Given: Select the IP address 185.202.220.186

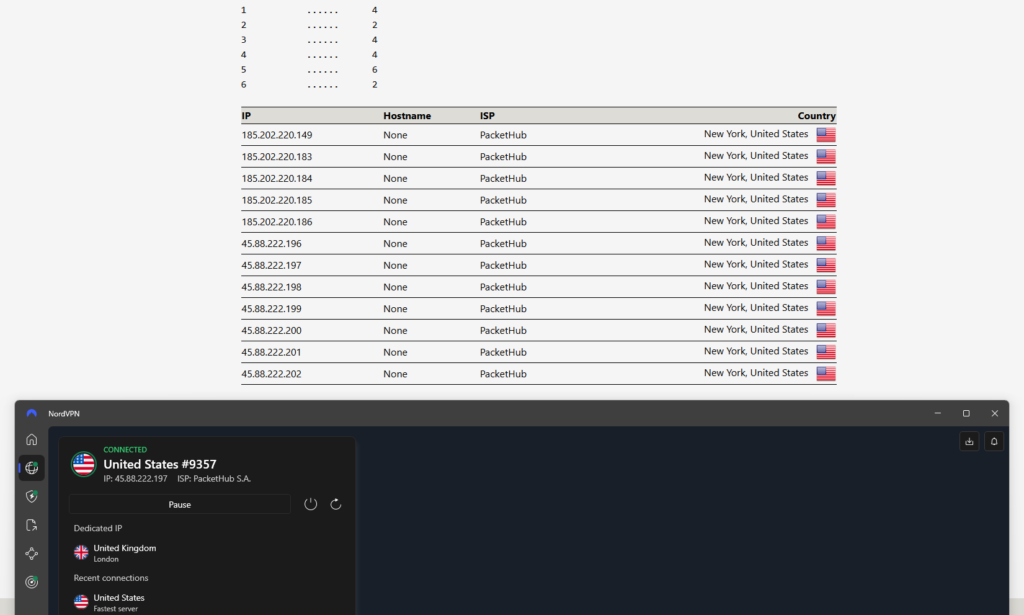Looking at the screenshot, I should [277, 222].
